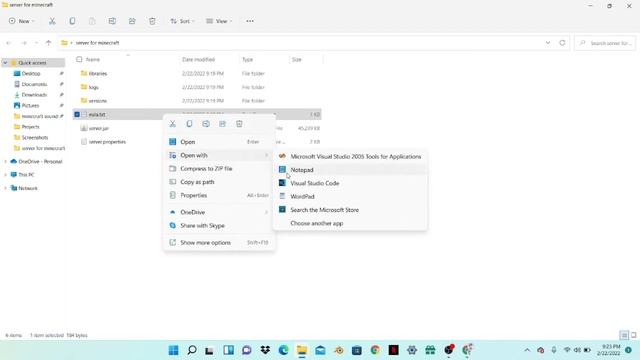Click the Copy icon in the context menu
The width and height of the screenshot is (640, 360).
[189, 124]
